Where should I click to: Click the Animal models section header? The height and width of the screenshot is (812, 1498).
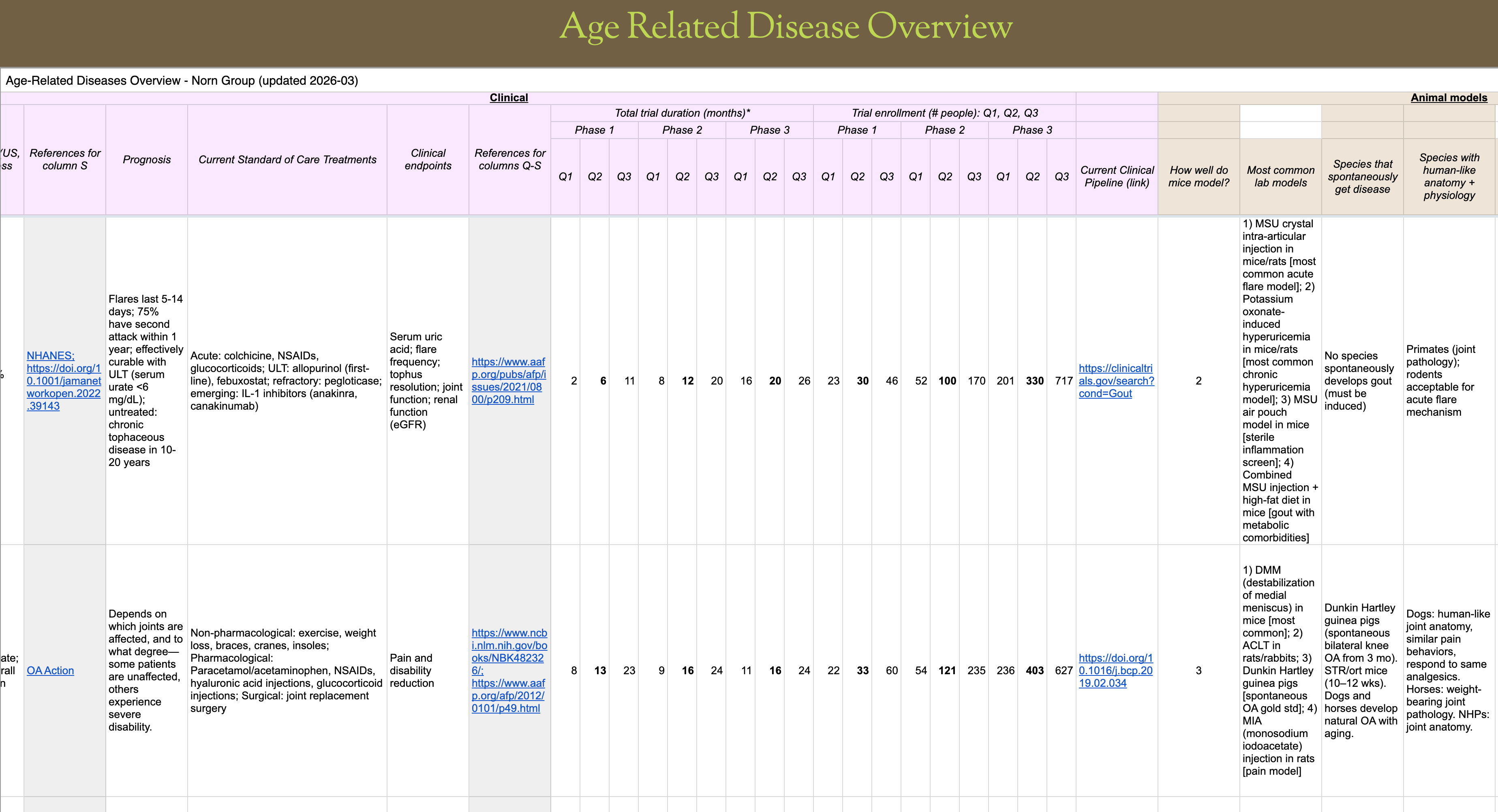pos(1448,98)
